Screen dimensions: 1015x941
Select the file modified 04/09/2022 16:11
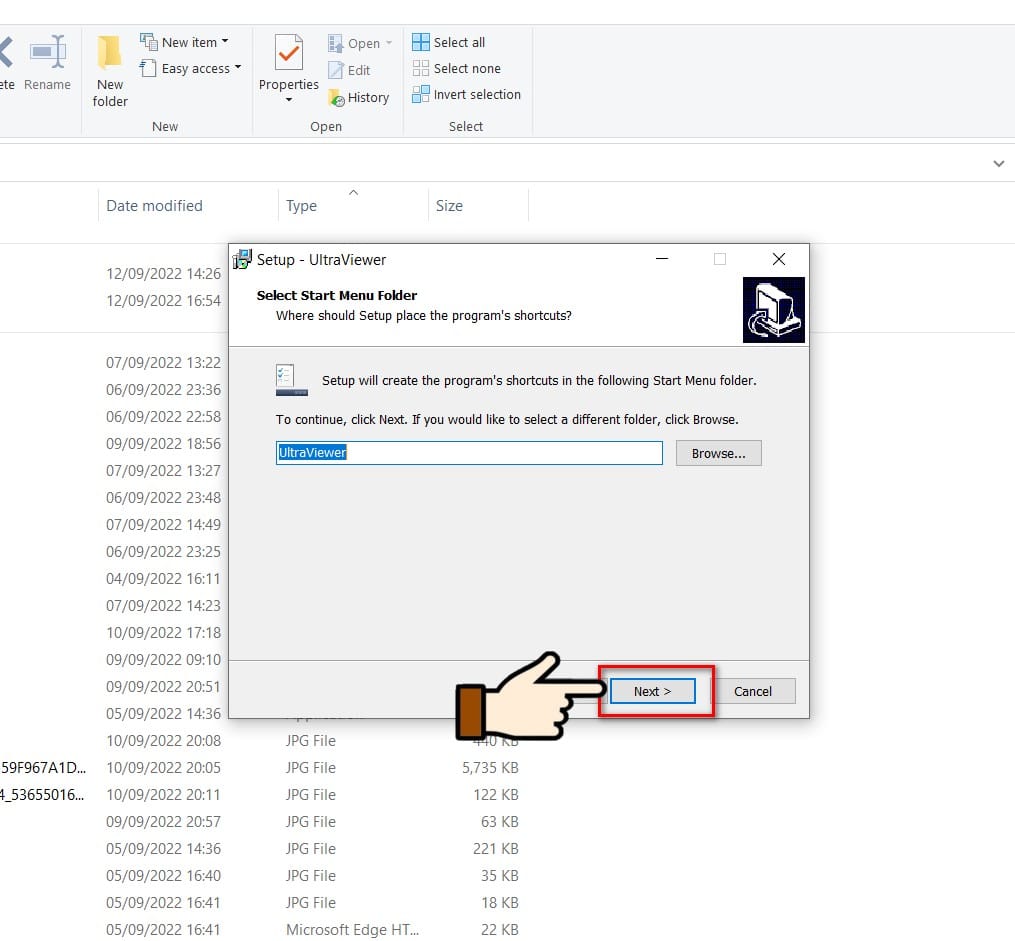coord(164,579)
